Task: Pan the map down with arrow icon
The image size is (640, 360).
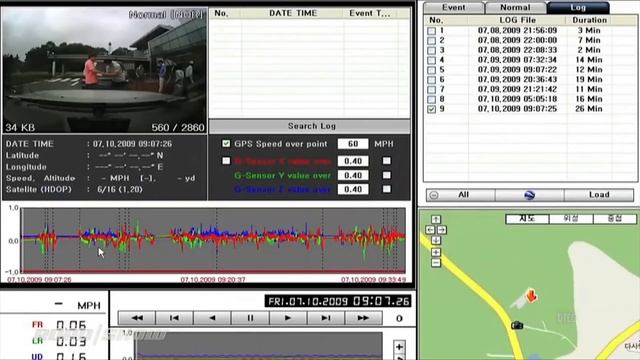Action: (436, 240)
